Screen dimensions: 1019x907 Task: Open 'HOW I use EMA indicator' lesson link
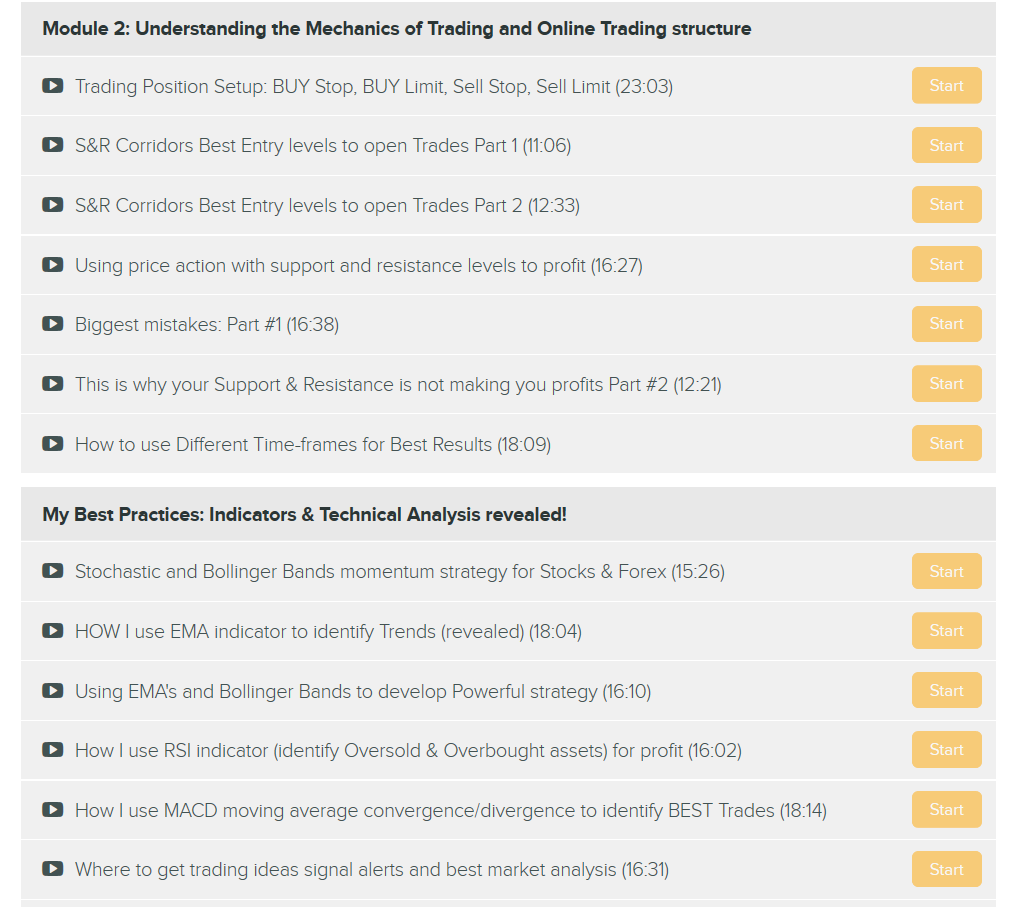tap(328, 632)
